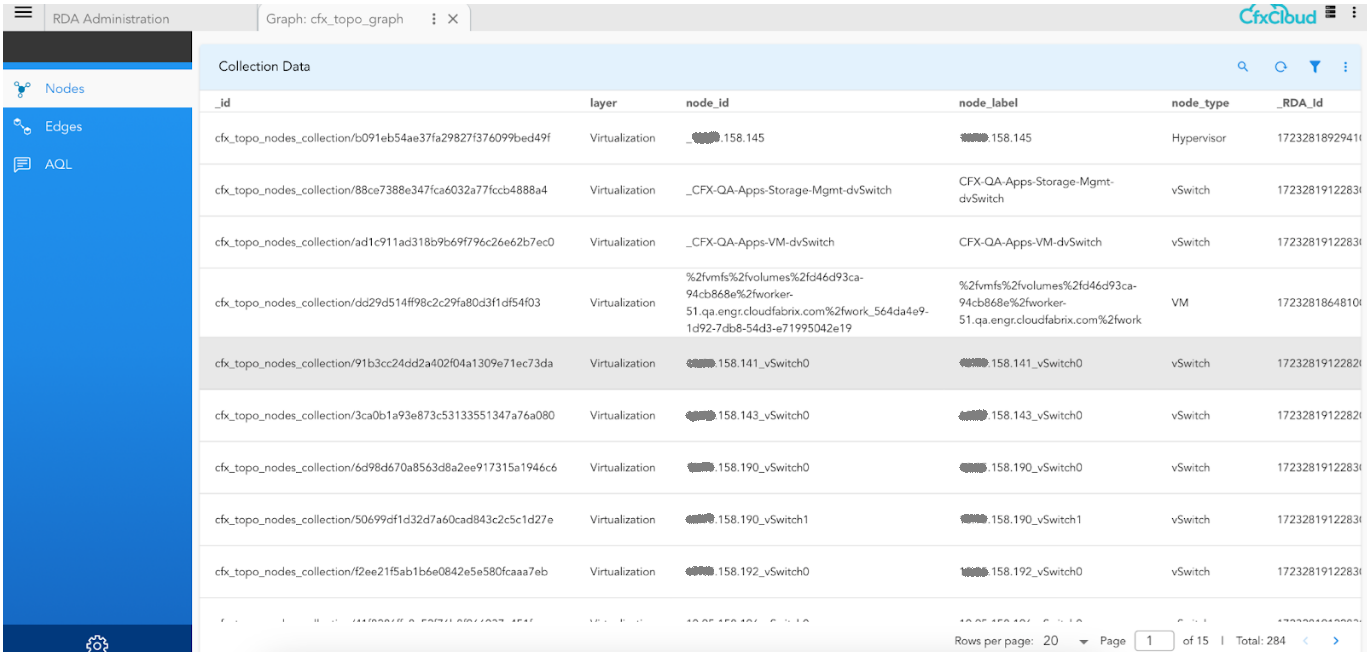This screenshot has height=656, width=1369.
Task: Click the server stack icon beside CfxCloud logo
Action: click(1330, 13)
